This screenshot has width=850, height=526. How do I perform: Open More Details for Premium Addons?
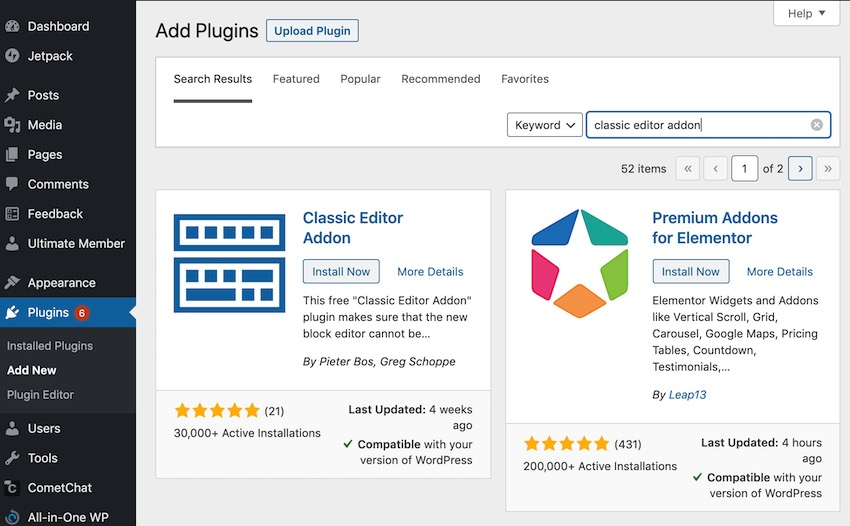click(x=780, y=272)
